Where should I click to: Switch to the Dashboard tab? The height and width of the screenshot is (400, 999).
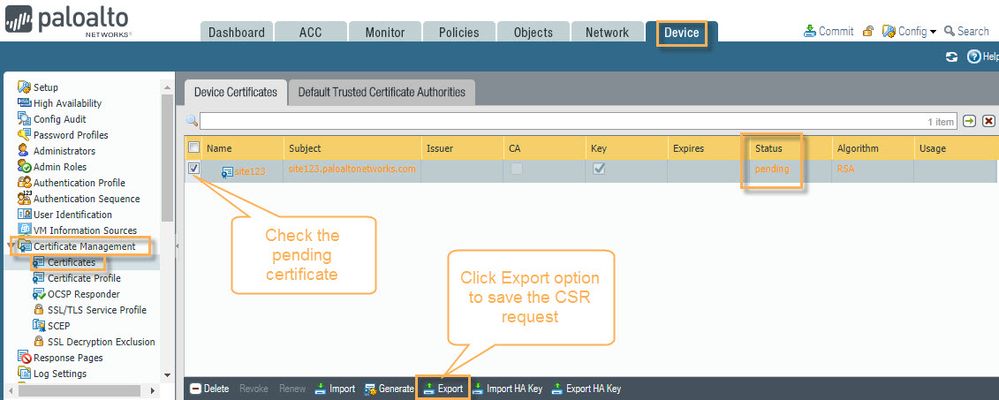pyautogui.click(x=236, y=32)
